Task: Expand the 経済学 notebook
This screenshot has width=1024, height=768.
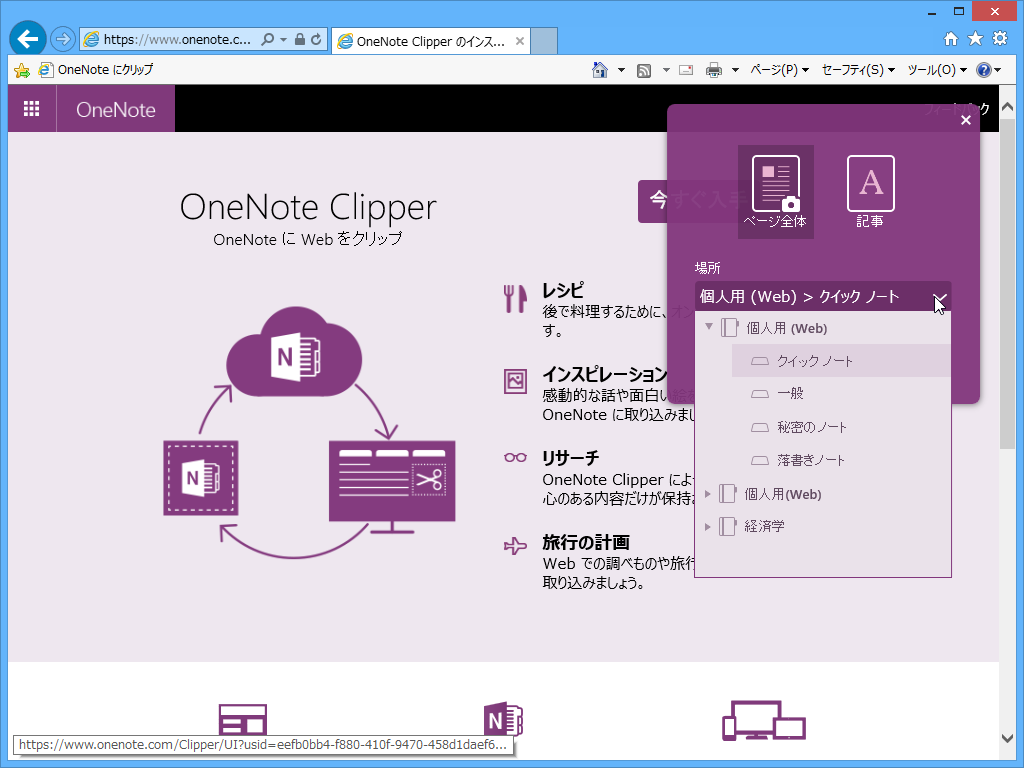Action: [708, 526]
